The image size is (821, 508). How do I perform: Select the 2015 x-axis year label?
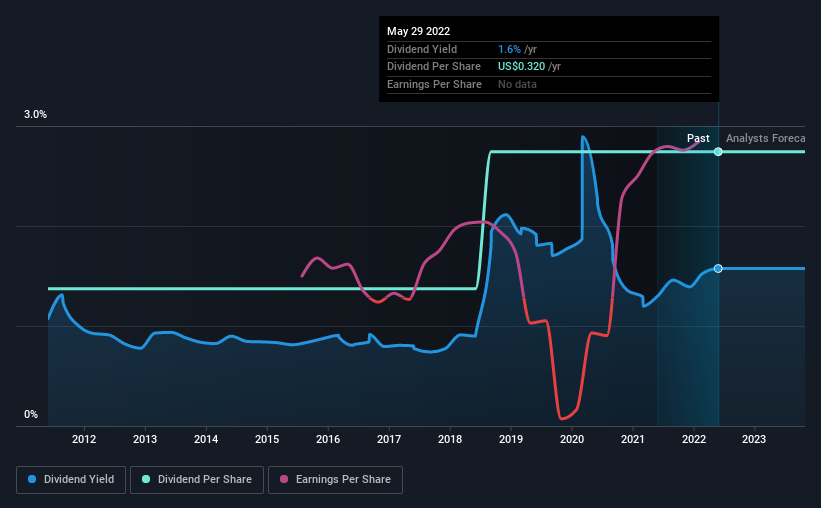[267, 439]
